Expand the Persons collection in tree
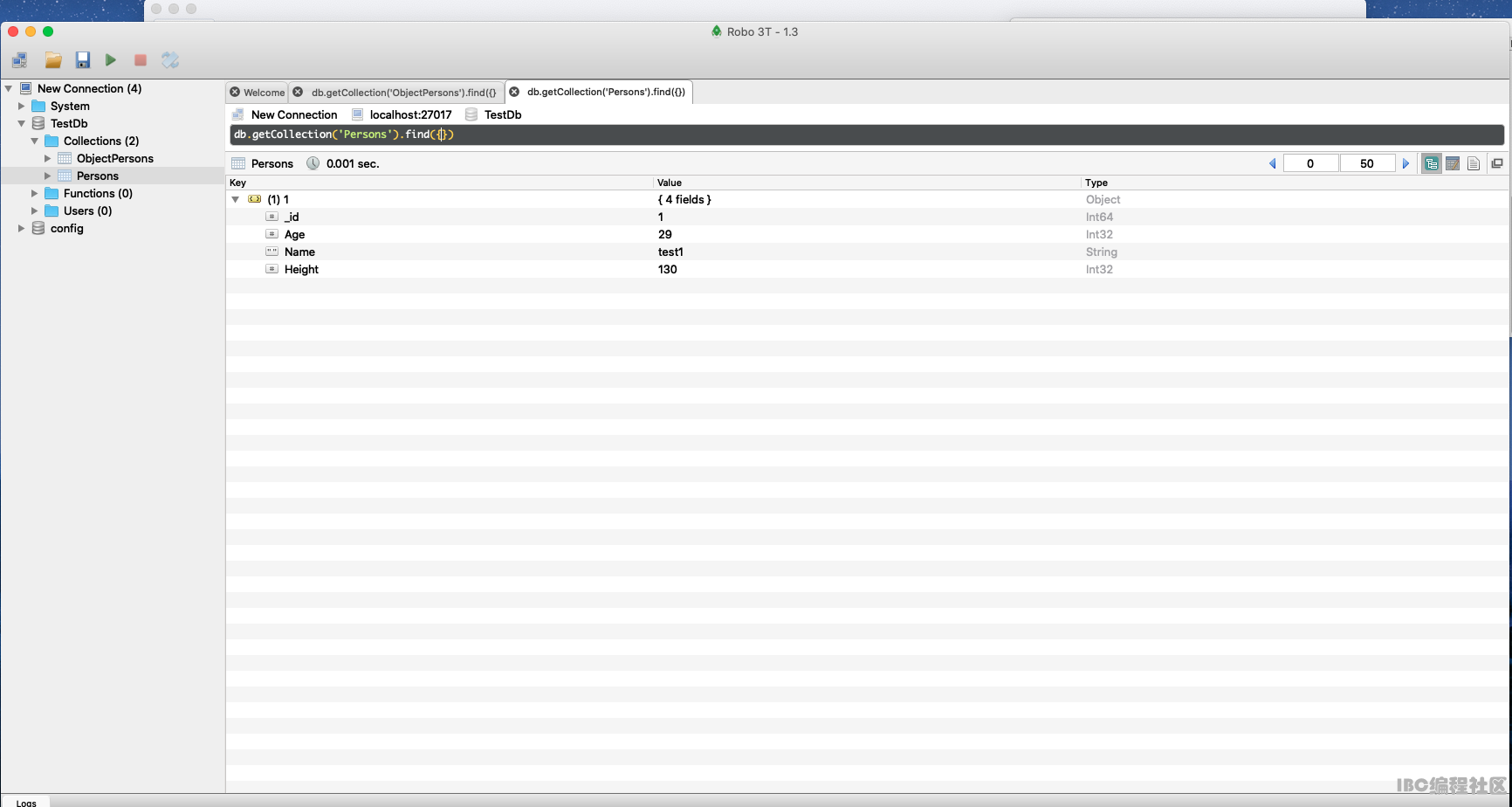The image size is (1512, 807). [x=48, y=176]
